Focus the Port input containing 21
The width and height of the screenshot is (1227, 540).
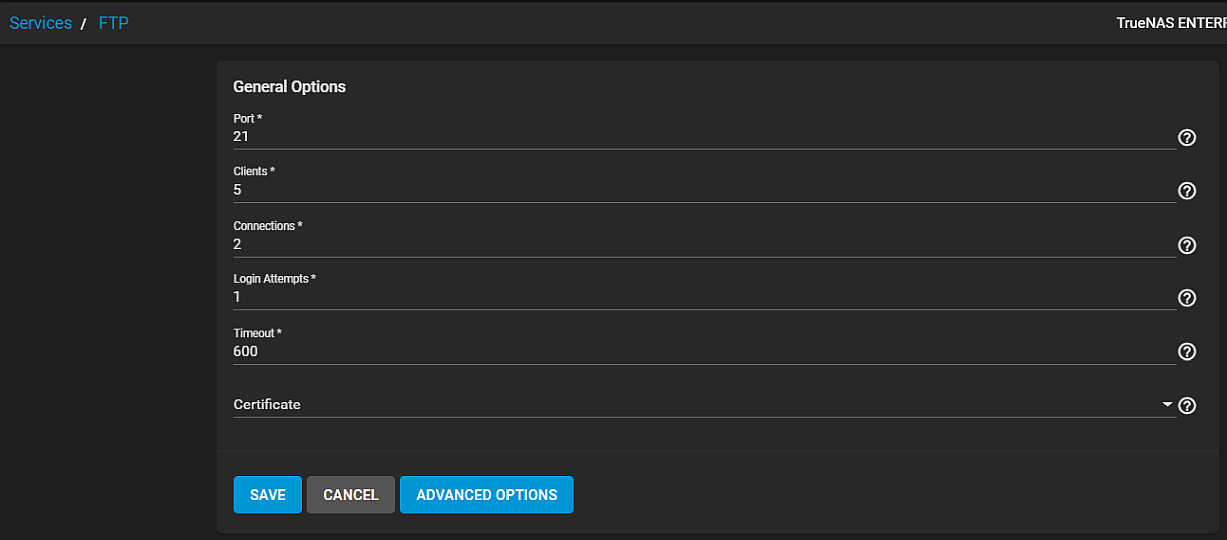pyautogui.click(x=700, y=137)
